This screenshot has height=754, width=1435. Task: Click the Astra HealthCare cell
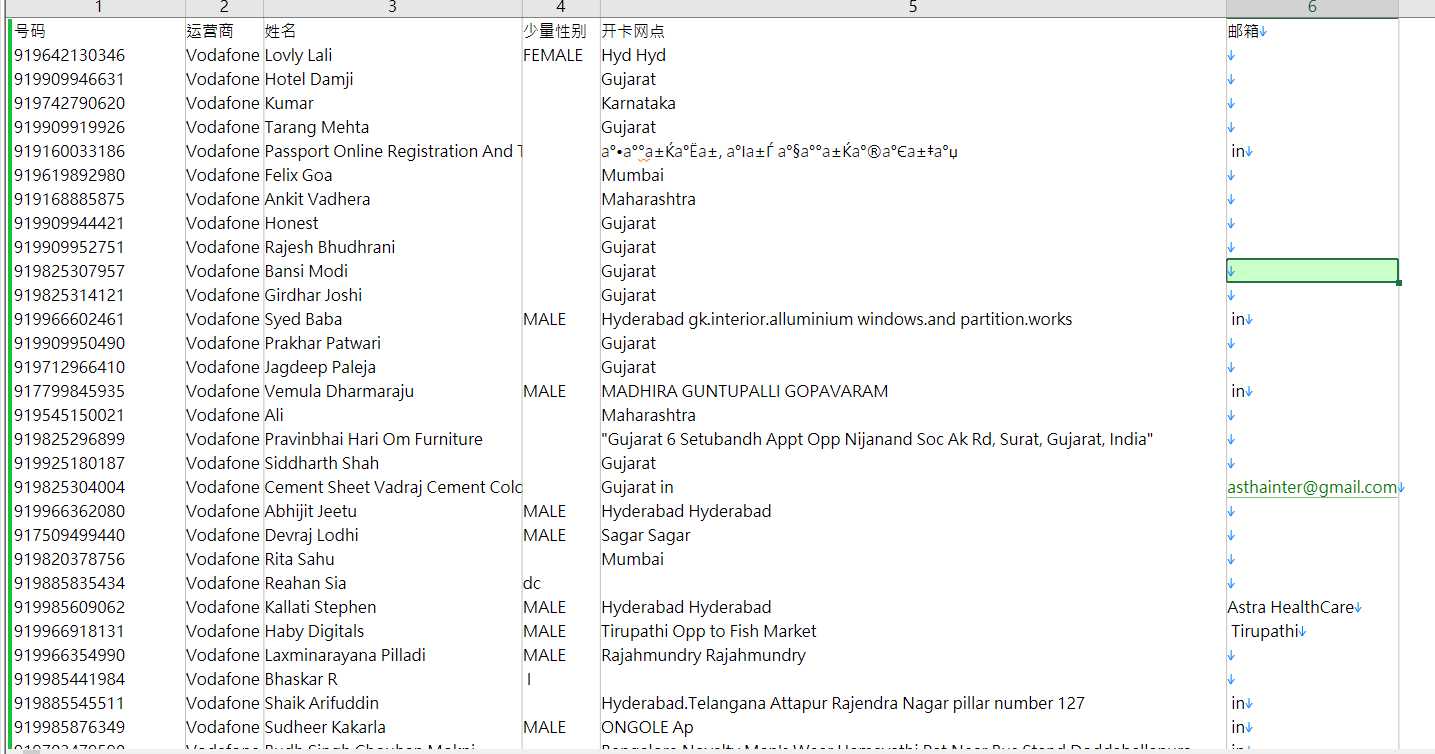[x=1312, y=607]
